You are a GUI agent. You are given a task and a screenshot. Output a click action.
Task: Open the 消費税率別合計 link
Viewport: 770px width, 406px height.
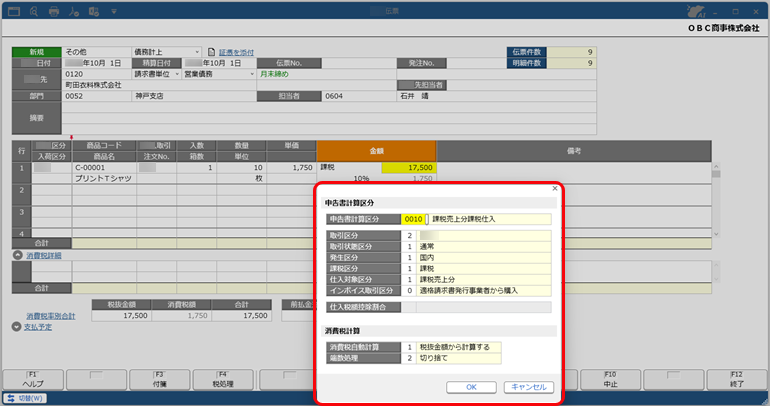coord(51,316)
